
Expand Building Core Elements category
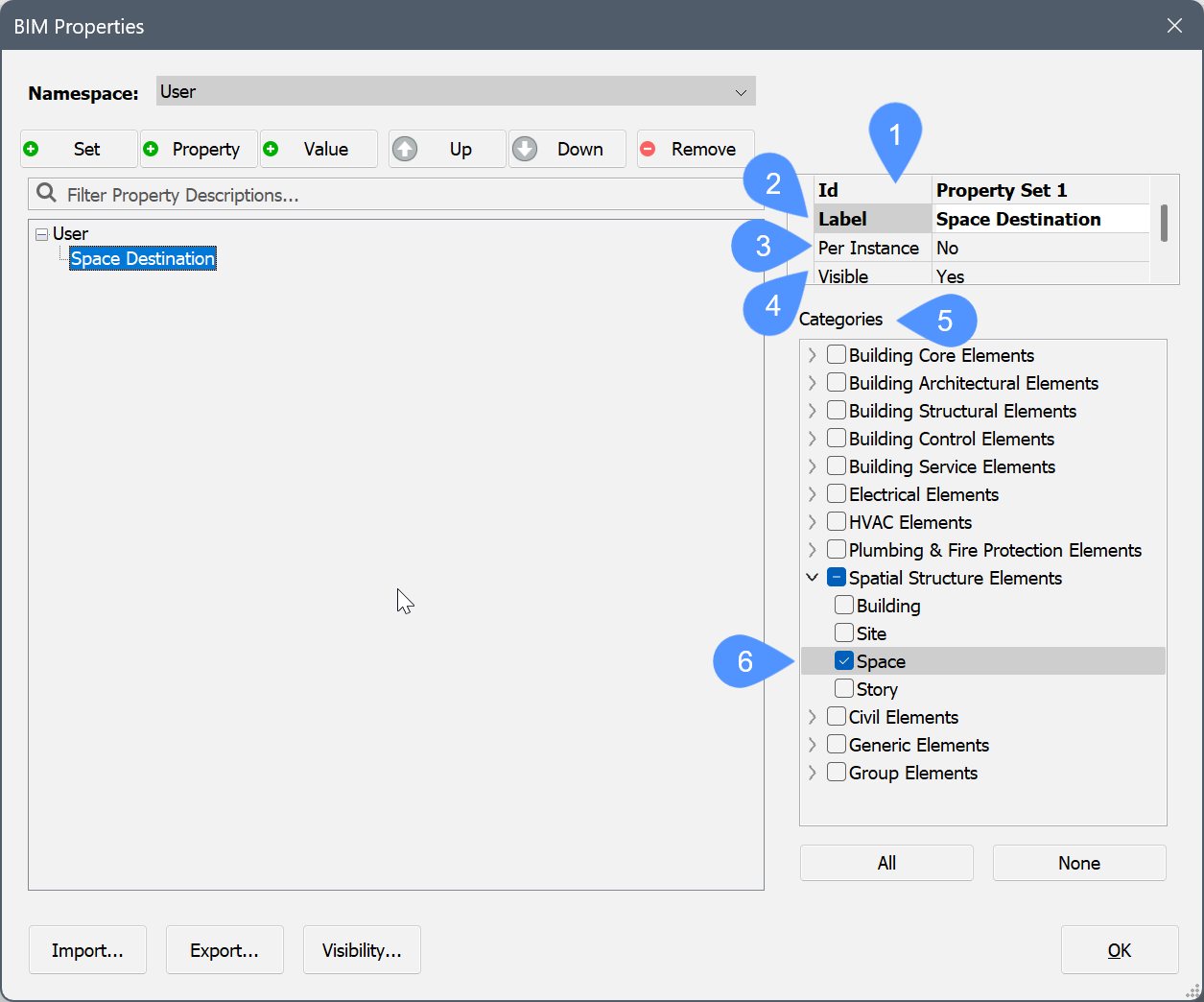[x=813, y=355]
